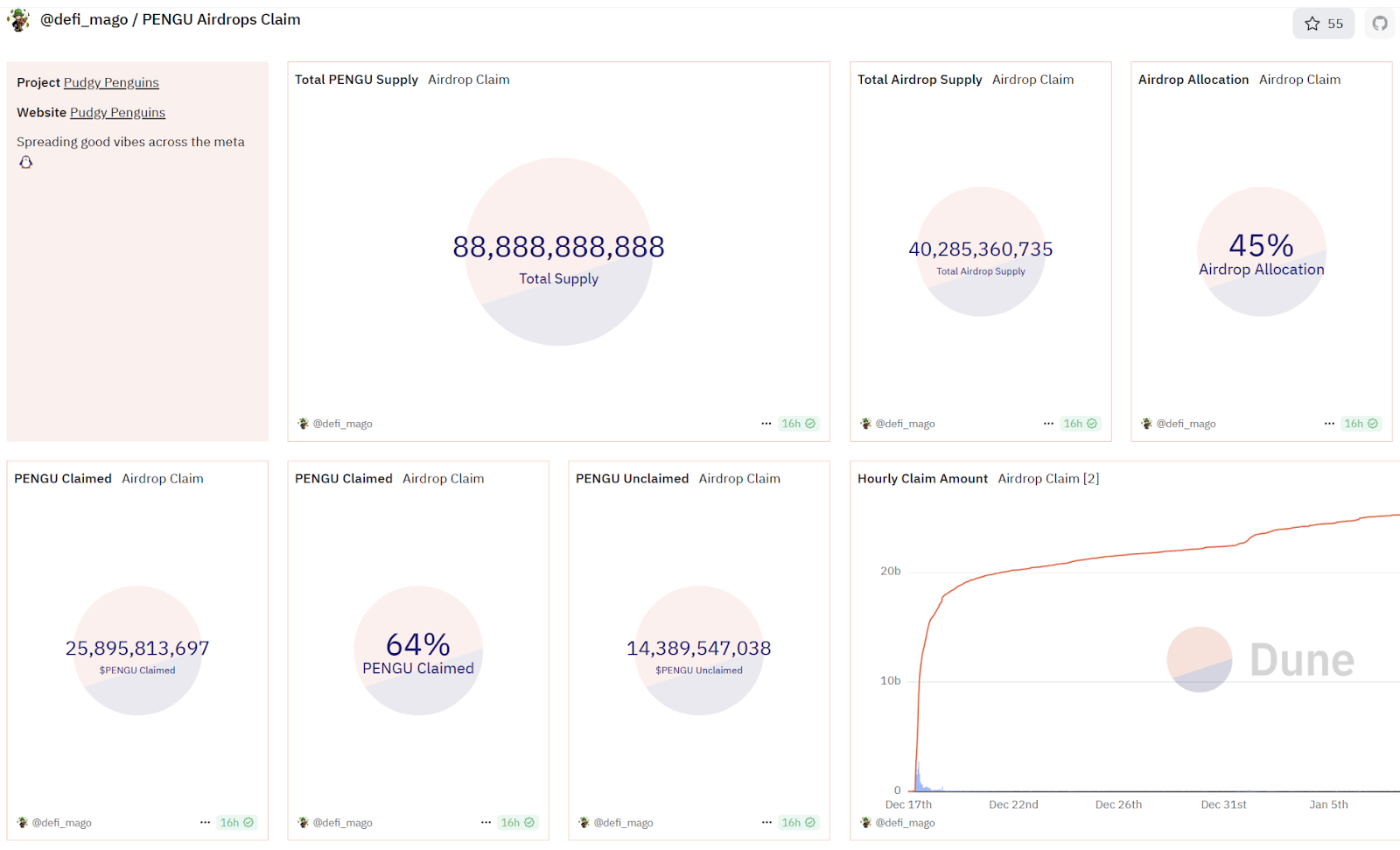This screenshot has width=1400, height=850.
Task: Open Total PENGU Supply card title
Action: pyautogui.click(x=356, y=80)
